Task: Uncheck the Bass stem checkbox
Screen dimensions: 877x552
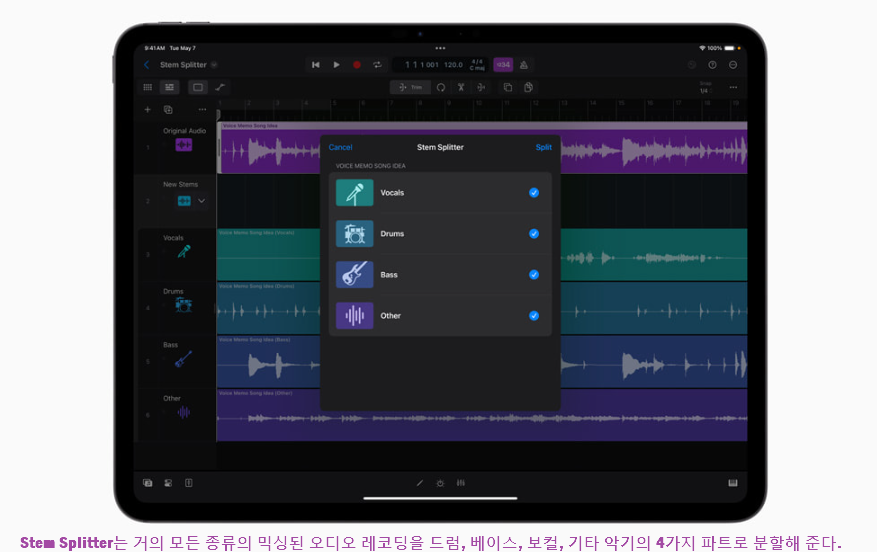Action: [534, 275]
